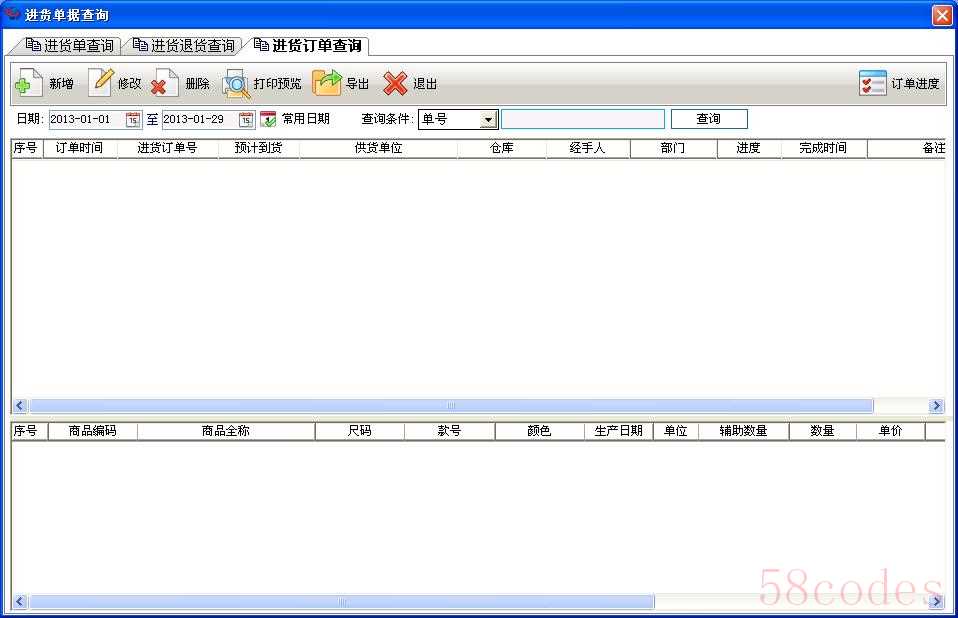Click the 退出 (Exit) red X icon
This screenshot has width=958, height=618.
[396, 83]
